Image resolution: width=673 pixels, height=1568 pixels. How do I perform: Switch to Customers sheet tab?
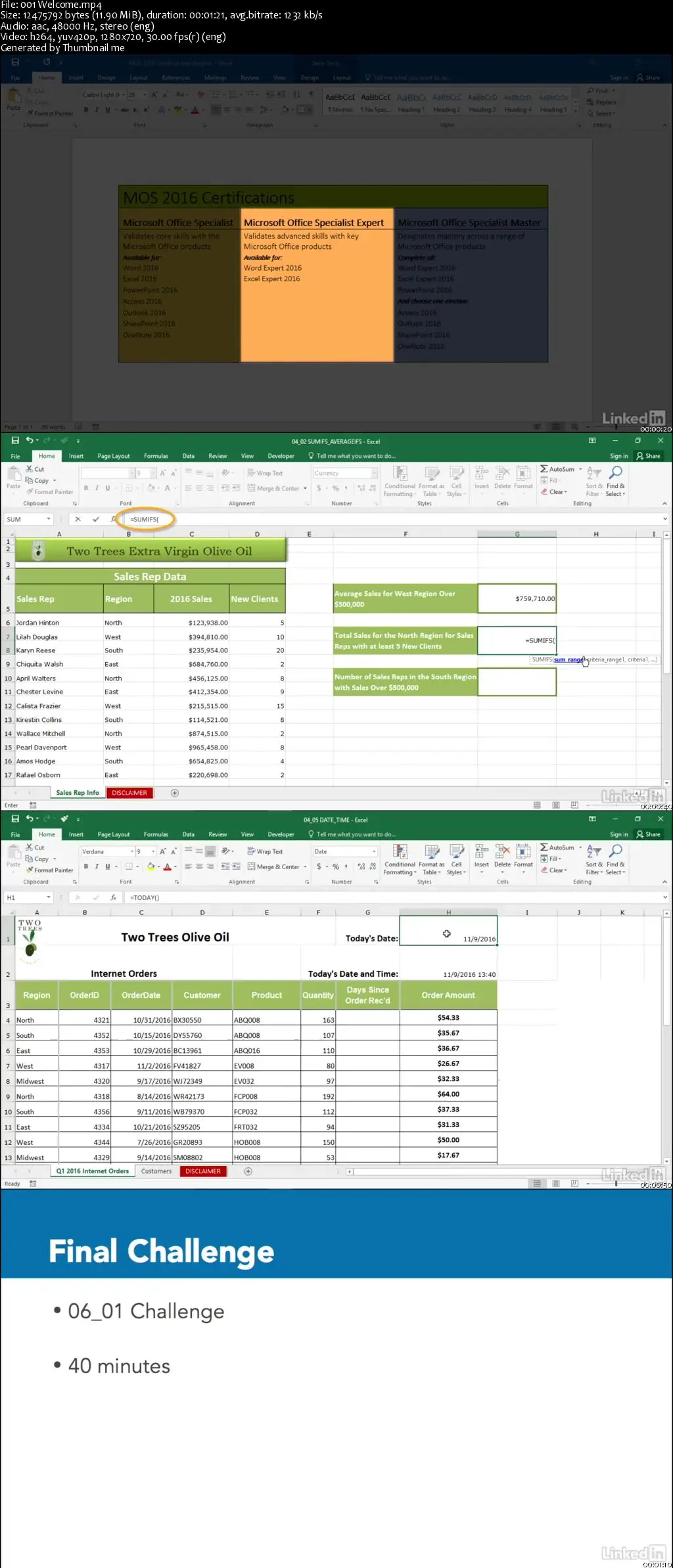[156, 1171]
